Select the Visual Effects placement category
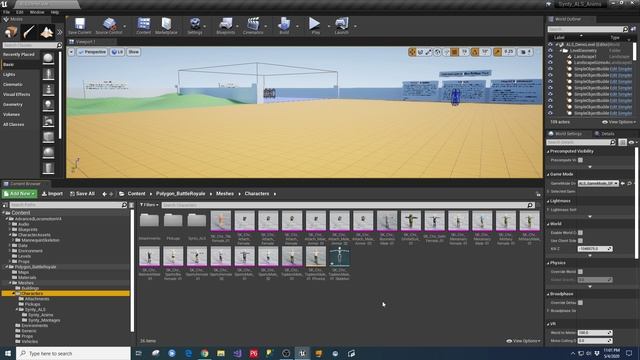 pos(16,94)
